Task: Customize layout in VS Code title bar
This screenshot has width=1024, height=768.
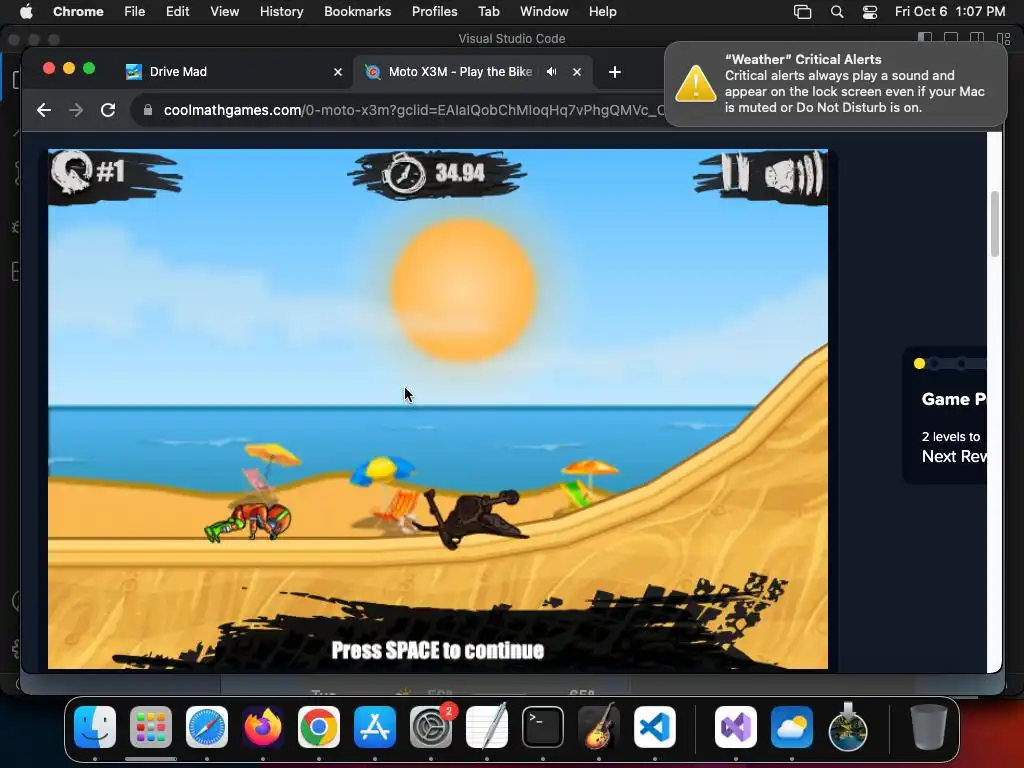Action: pyautogui.click(x=1003, y=39)
